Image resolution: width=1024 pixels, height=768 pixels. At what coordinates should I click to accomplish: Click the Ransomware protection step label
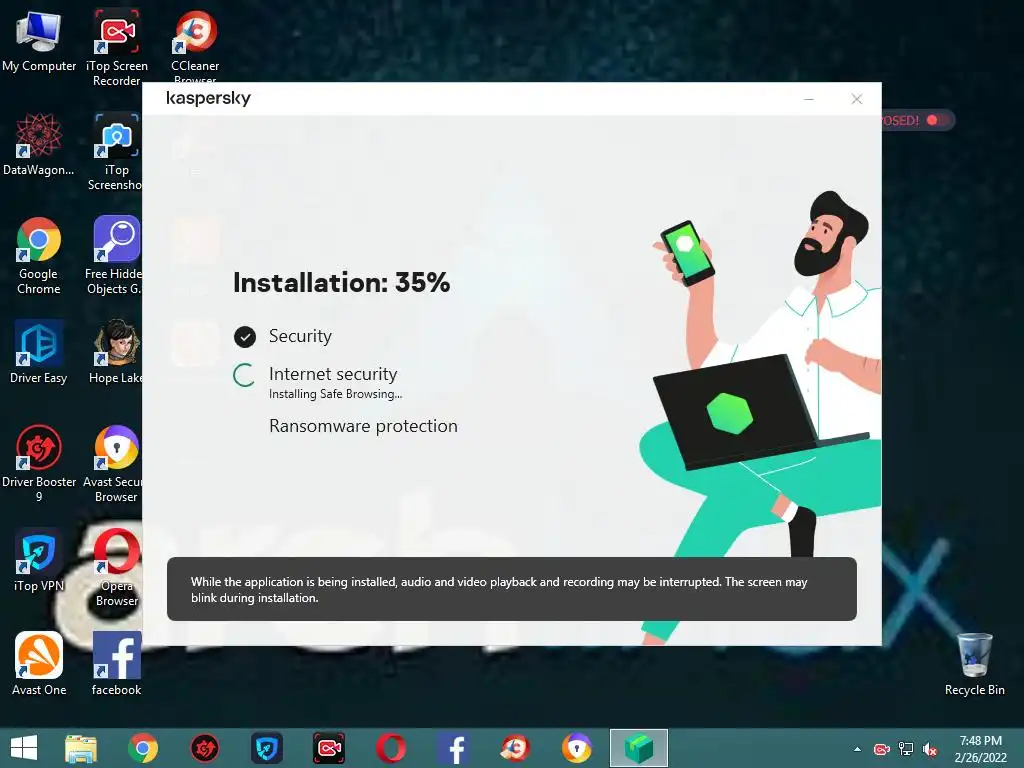tap(363, 426)
